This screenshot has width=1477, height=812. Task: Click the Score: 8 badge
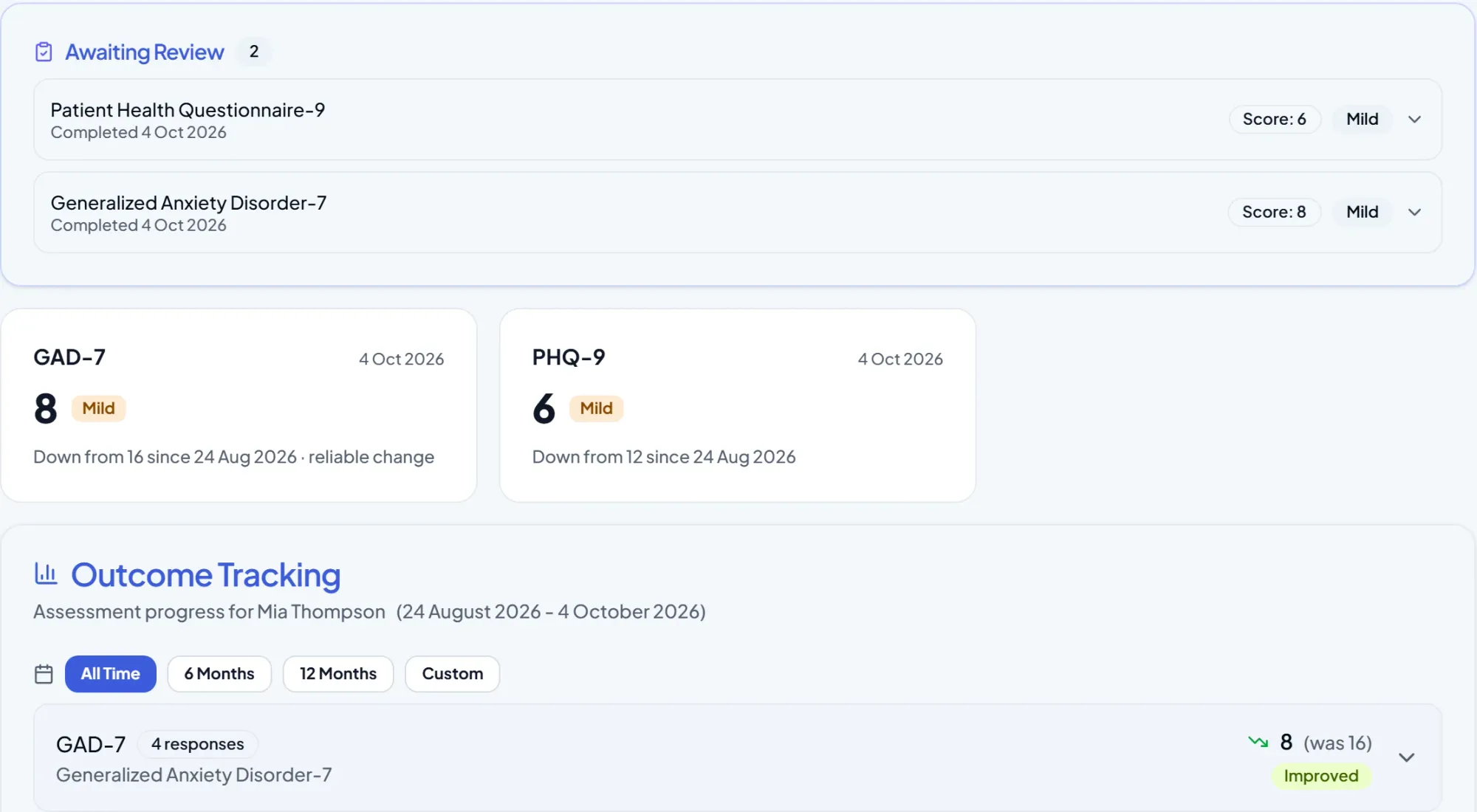(1275, 213)
